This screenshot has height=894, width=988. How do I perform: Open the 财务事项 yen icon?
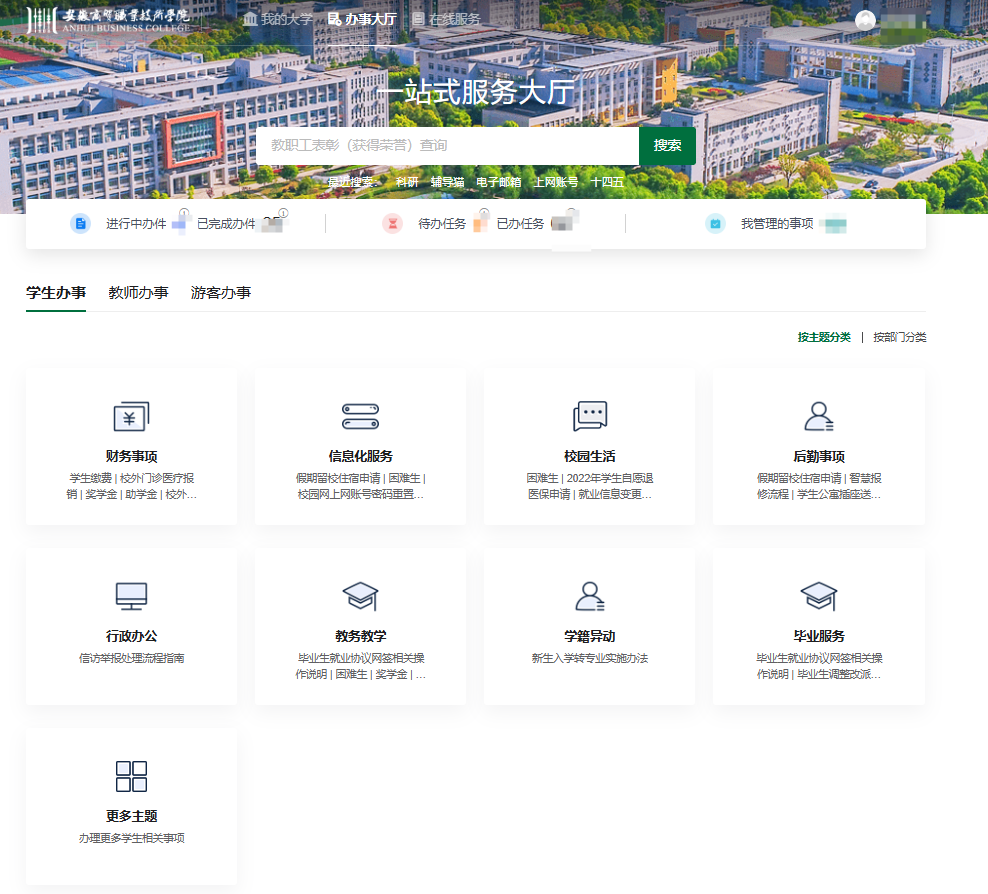point(131,416)
